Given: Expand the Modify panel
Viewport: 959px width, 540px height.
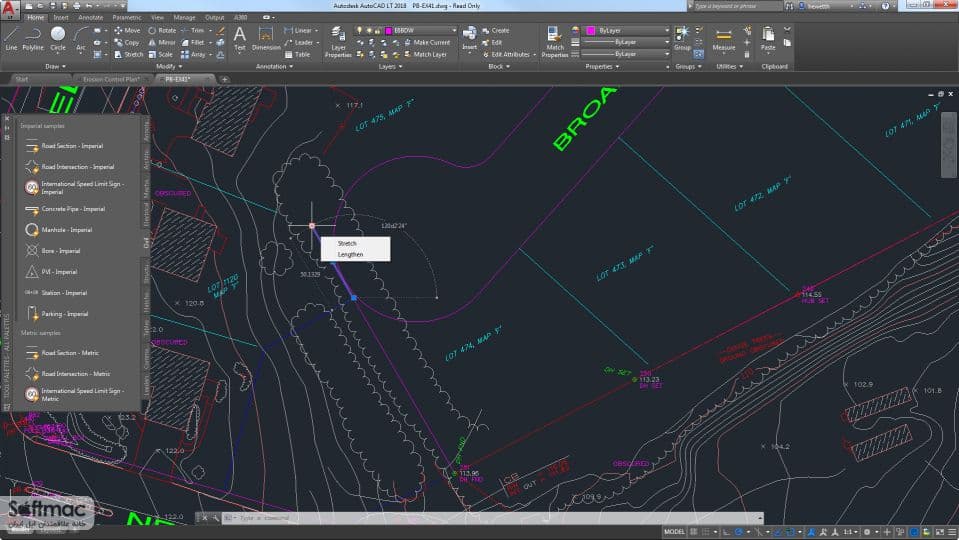Looking at the screenshot, I should (169, 66).
